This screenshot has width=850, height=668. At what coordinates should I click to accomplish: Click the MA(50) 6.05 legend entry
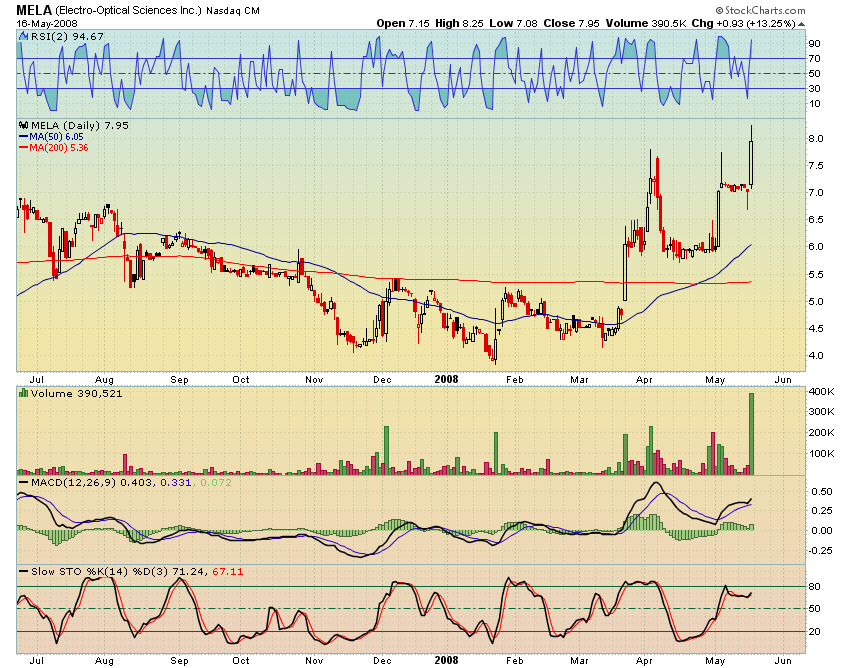[x=51, y=137]
